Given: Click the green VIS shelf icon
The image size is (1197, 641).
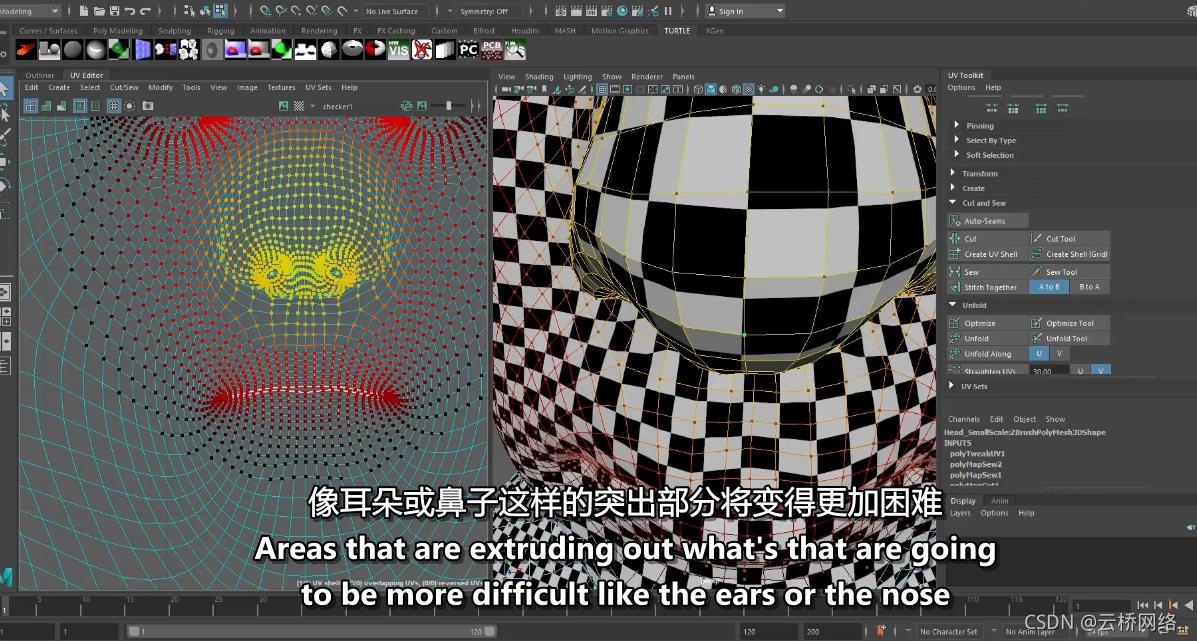Looking at the screenshot, I should tap(398, 50).
